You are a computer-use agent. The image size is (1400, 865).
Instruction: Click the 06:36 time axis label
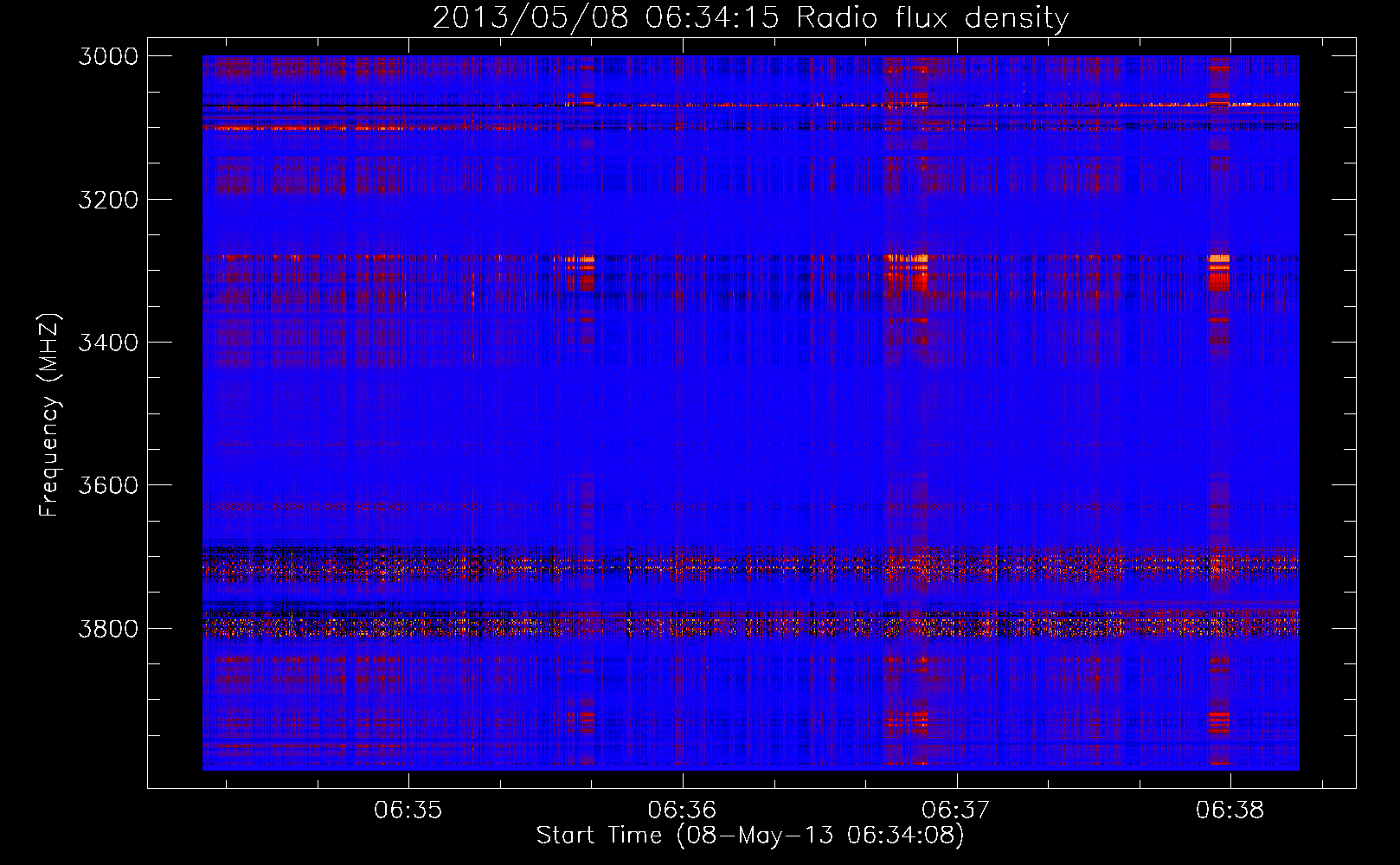pos(682,811)
